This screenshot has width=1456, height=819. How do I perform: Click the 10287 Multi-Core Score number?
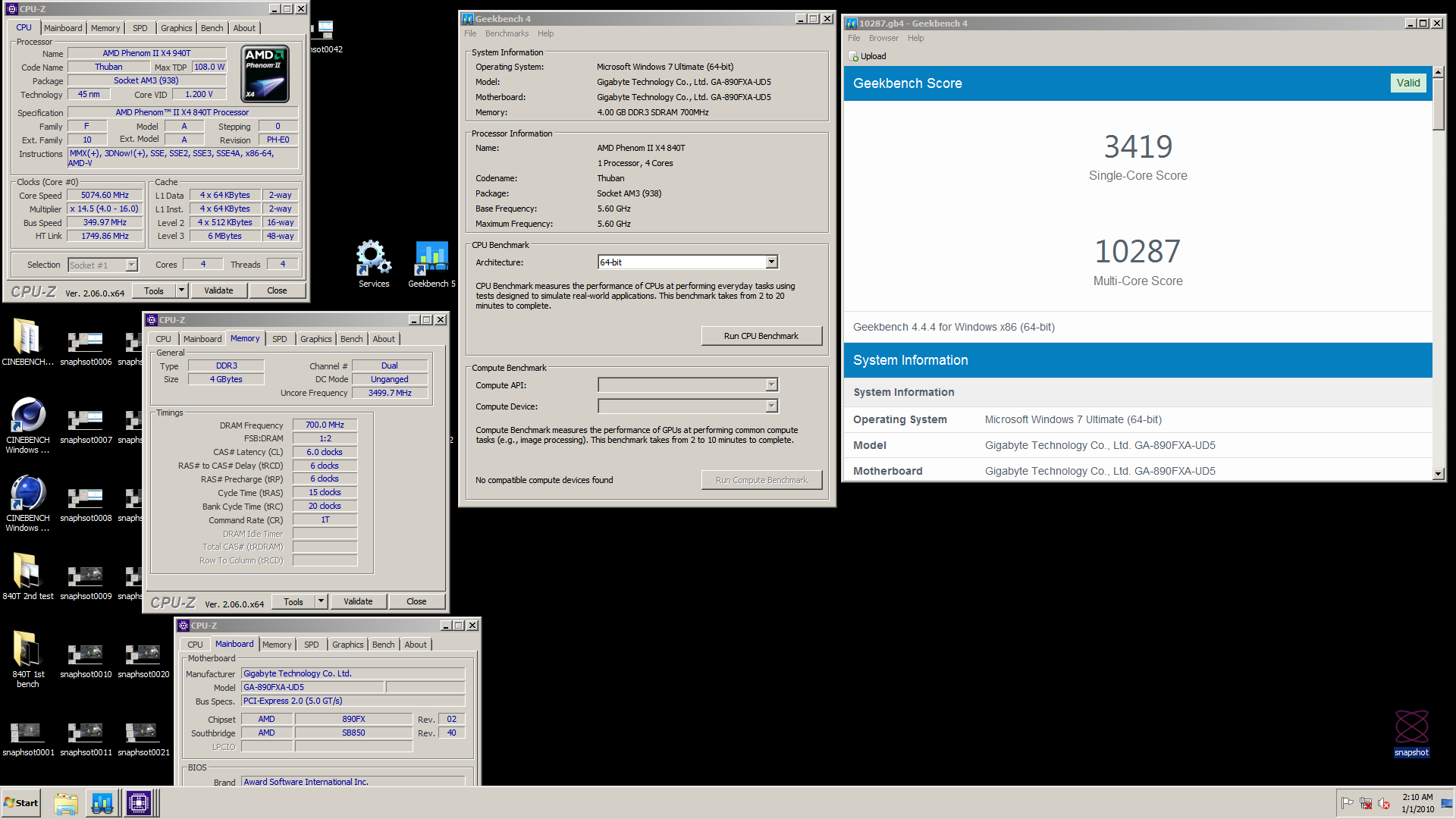[x=1137, y=252]
